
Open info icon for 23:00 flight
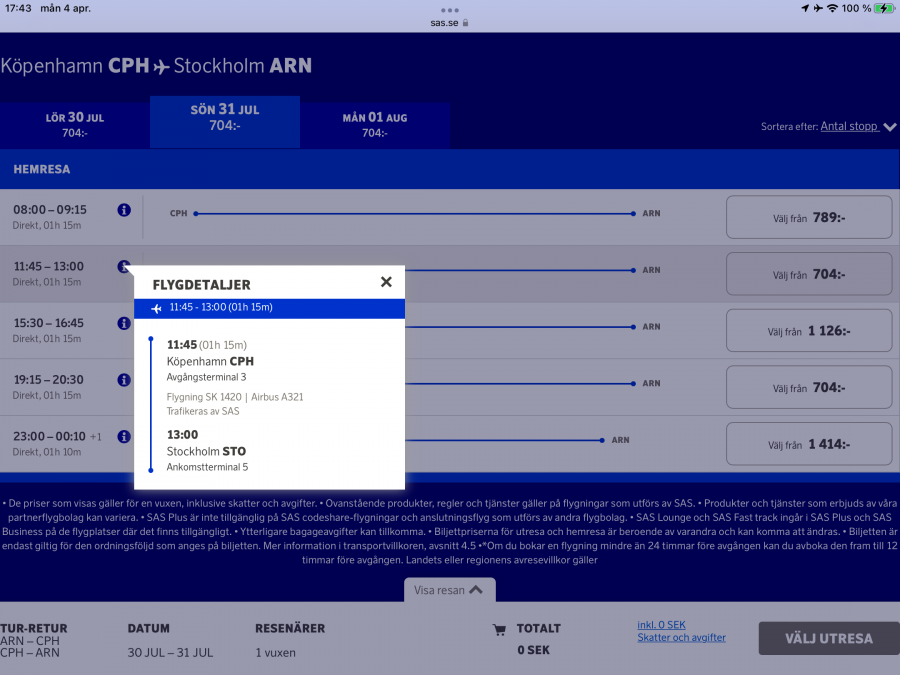click(124, 437)
